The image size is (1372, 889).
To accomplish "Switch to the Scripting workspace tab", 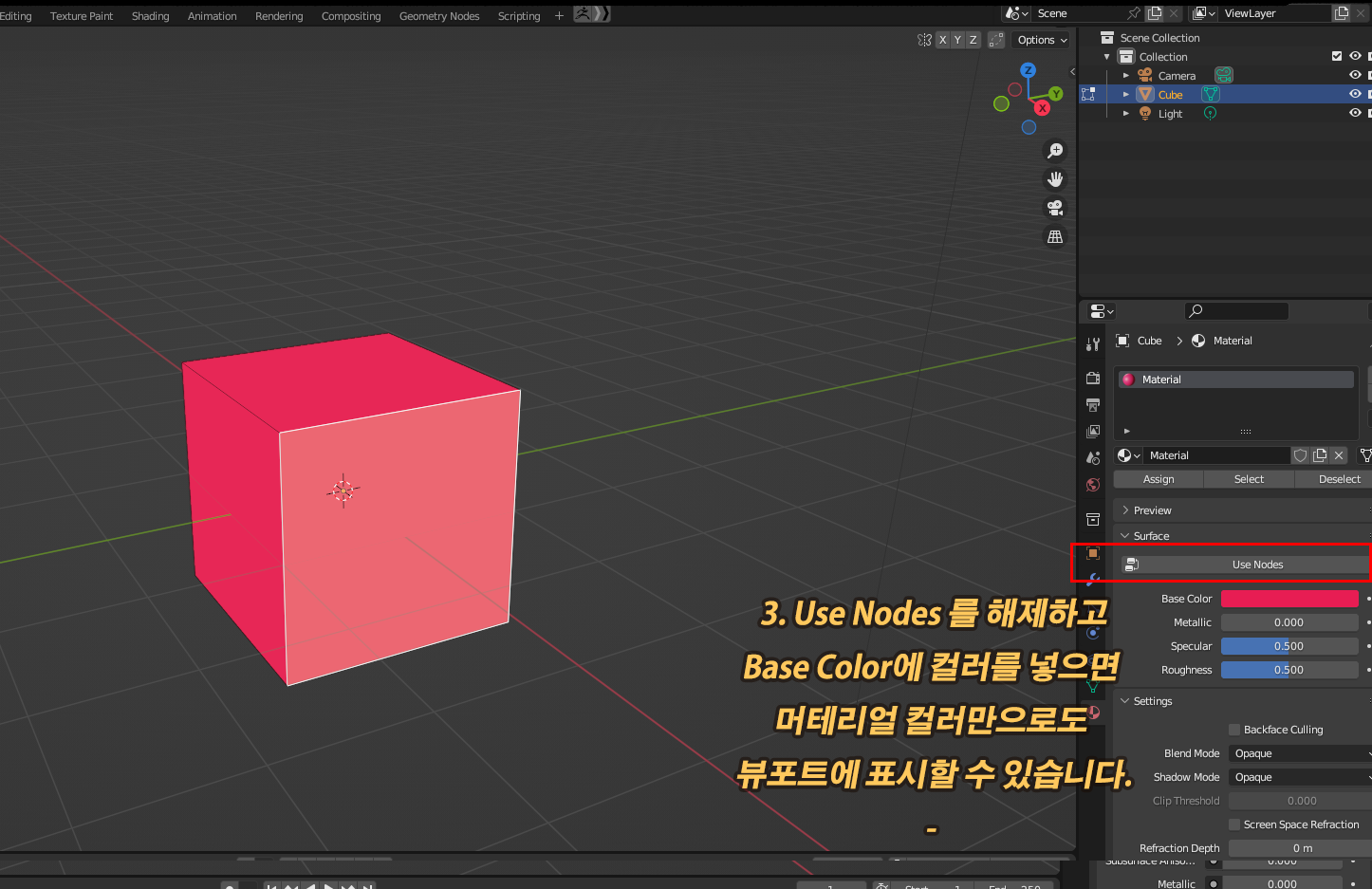I will pyautogui.click(x=519, y=16).
